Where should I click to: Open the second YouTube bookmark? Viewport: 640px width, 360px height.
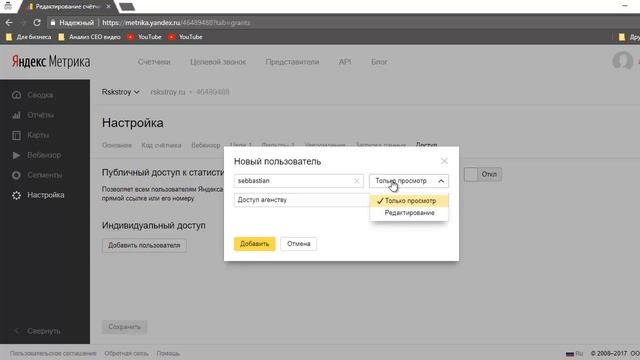185,37
